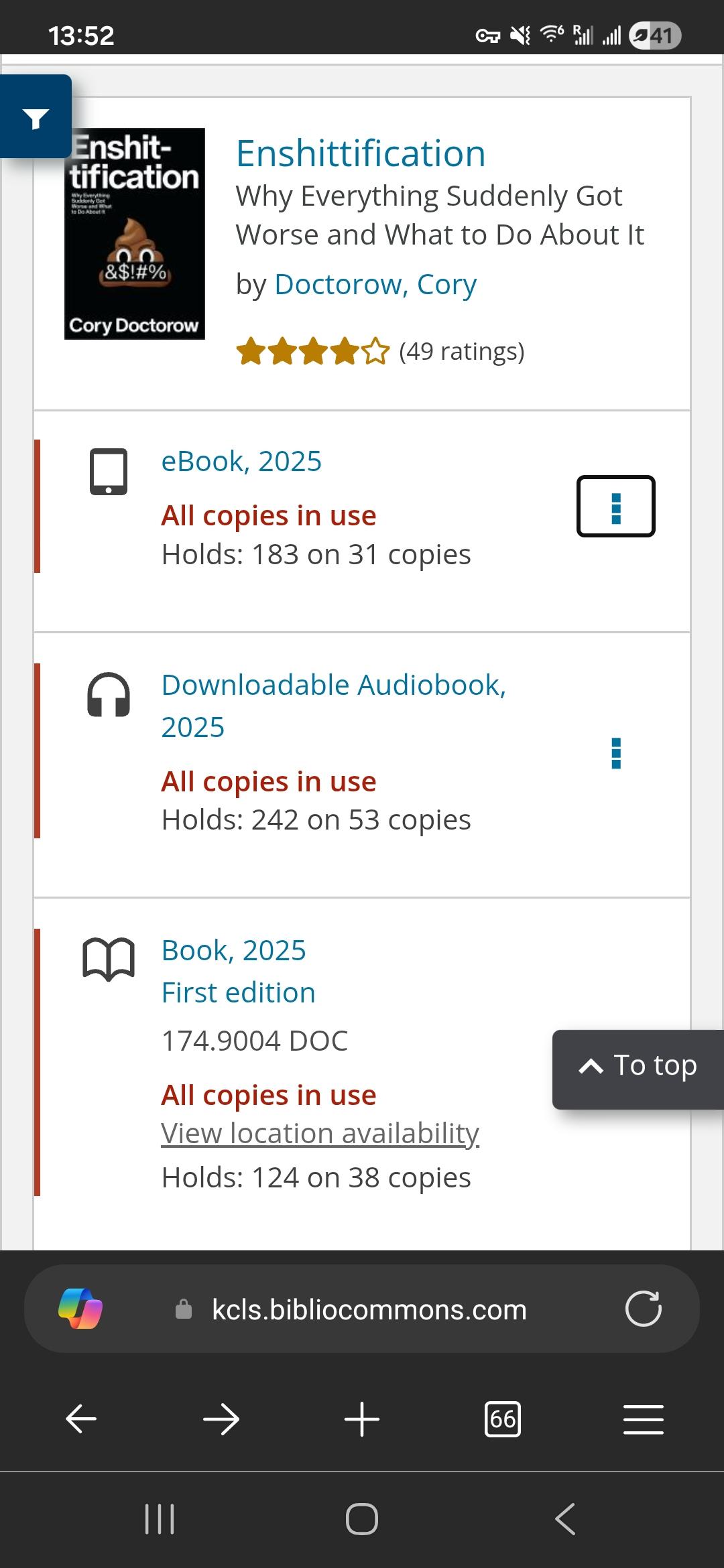724x1568 pixels.
Task: Open the Enshittification title link
Action: (x=361, y=153)
